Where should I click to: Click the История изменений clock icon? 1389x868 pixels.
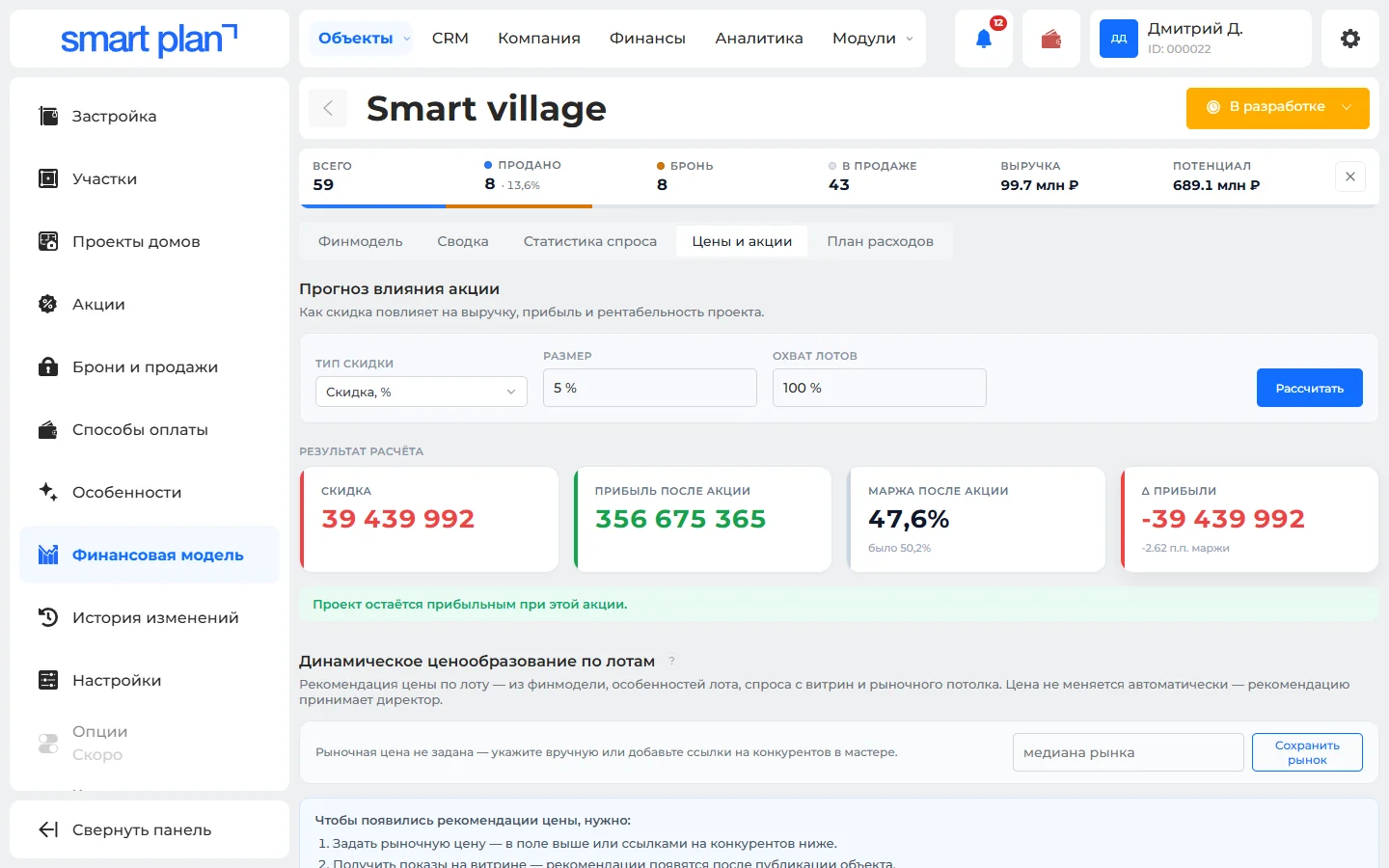click(x=47, y=617)
